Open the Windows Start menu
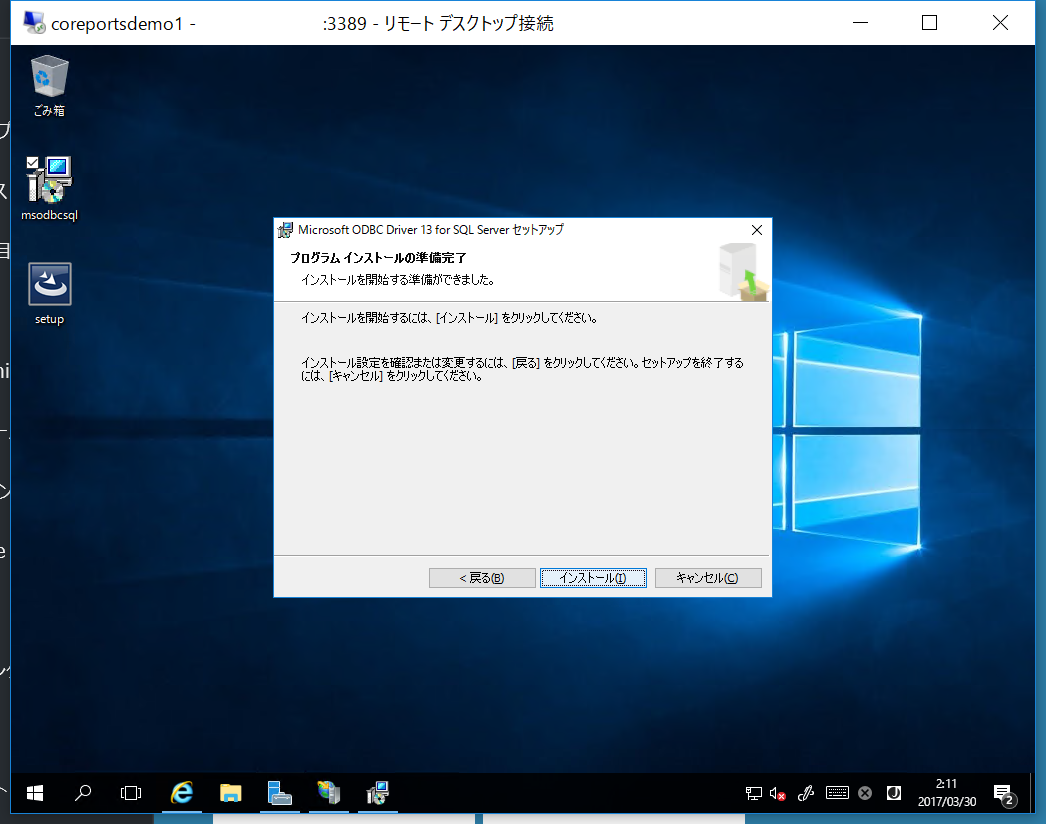1046x824 pixels. [x=35, y=793]
